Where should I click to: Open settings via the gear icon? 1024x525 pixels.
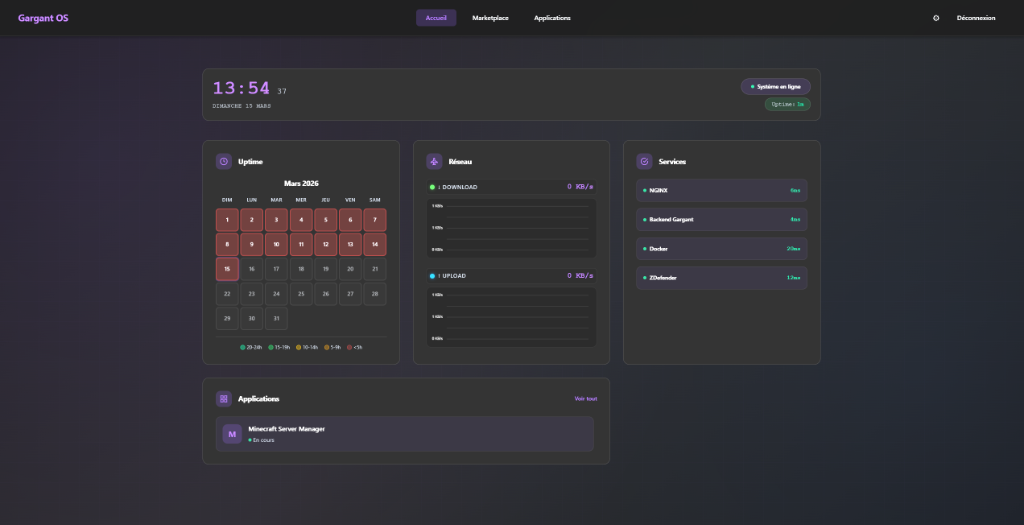click(x=936, y=18)
